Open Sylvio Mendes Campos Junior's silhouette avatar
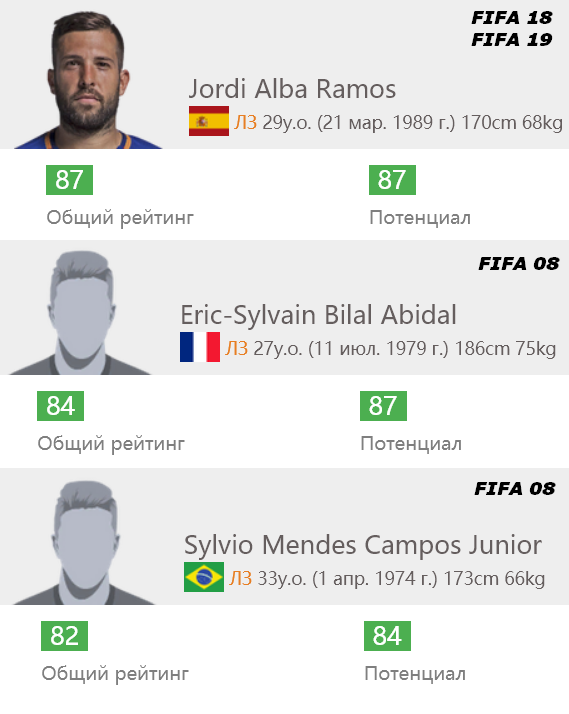 (84, 543)
